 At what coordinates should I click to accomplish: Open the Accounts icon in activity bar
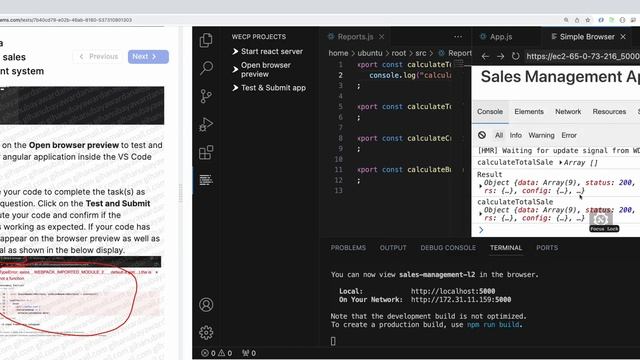point(206,304)
